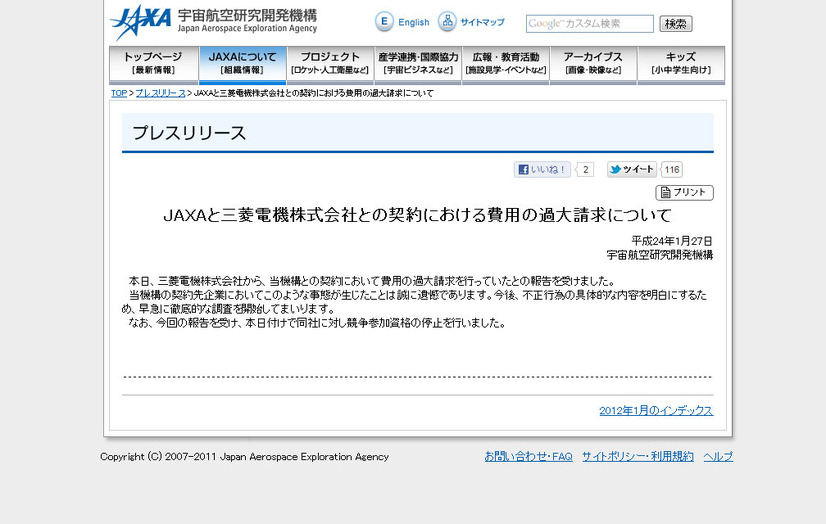Open the アーカイブス nav tab
The width and height of the screenshot is (826, 524).
[593, 65]
